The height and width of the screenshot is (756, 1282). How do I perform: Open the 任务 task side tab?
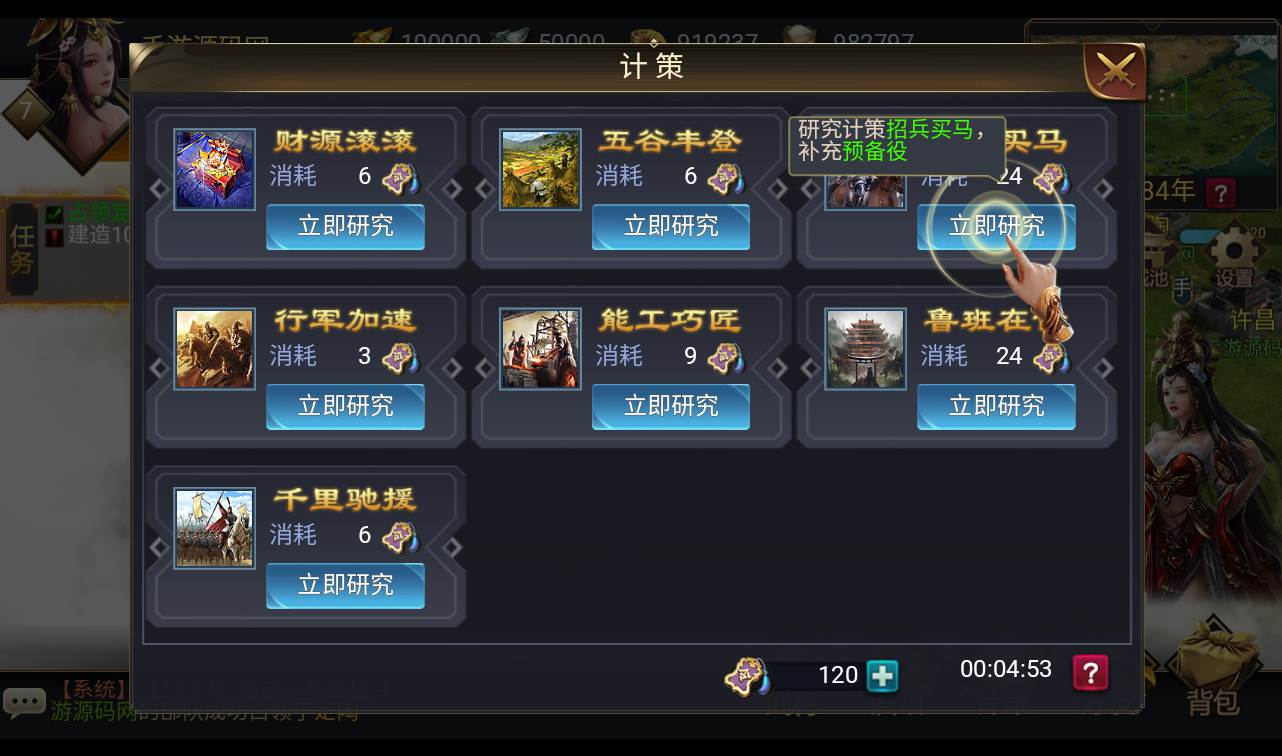click(22, 249)
